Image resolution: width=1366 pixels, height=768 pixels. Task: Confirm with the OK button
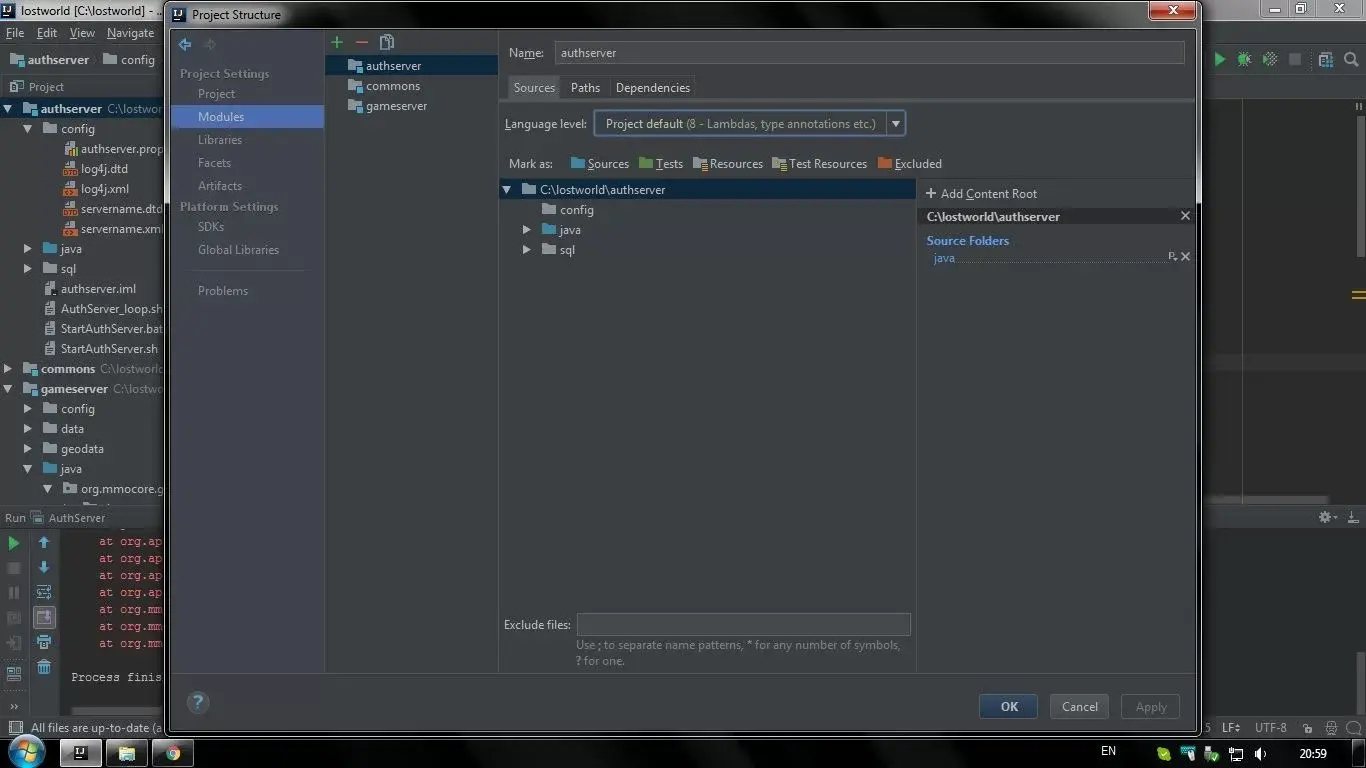[x=1008, y=706]
